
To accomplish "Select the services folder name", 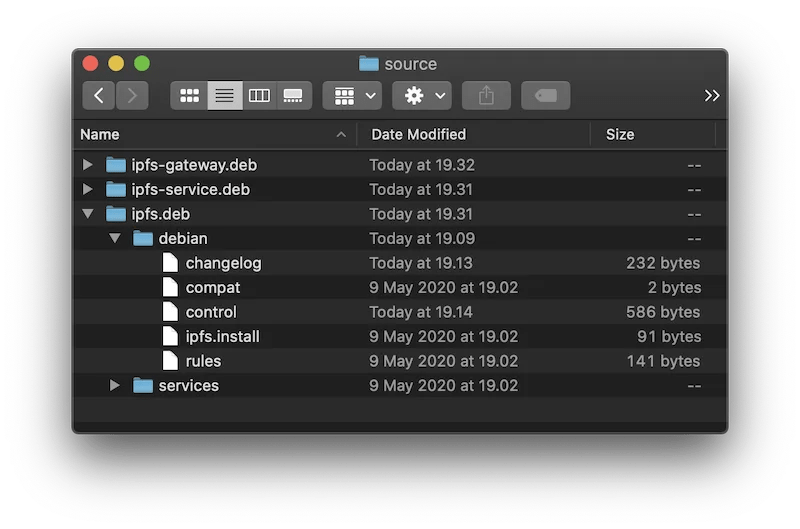I will click(189, 385).
